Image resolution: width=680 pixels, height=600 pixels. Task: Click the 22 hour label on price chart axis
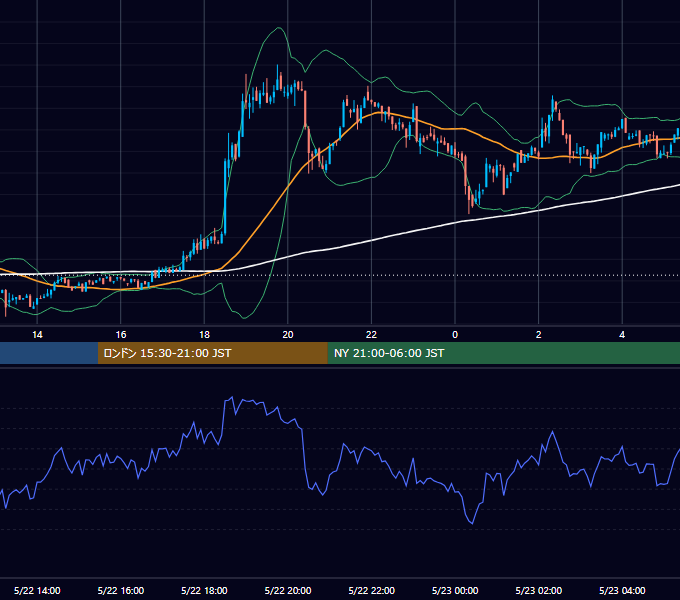coord(371,335)
